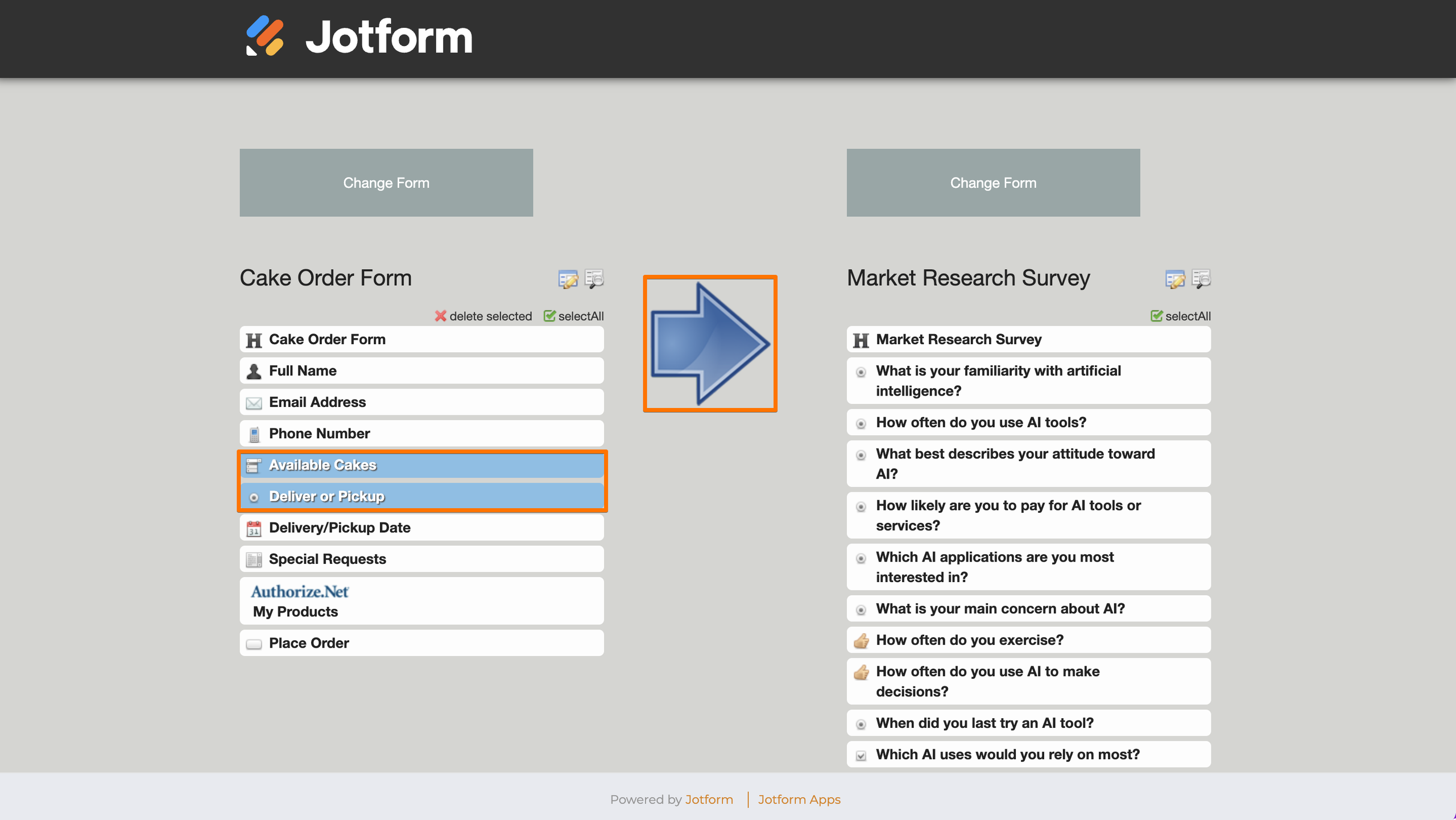This screenshot has height=820, width=1456.
Task: Select Which AI applications interested in question
Action: point(1028,567)
